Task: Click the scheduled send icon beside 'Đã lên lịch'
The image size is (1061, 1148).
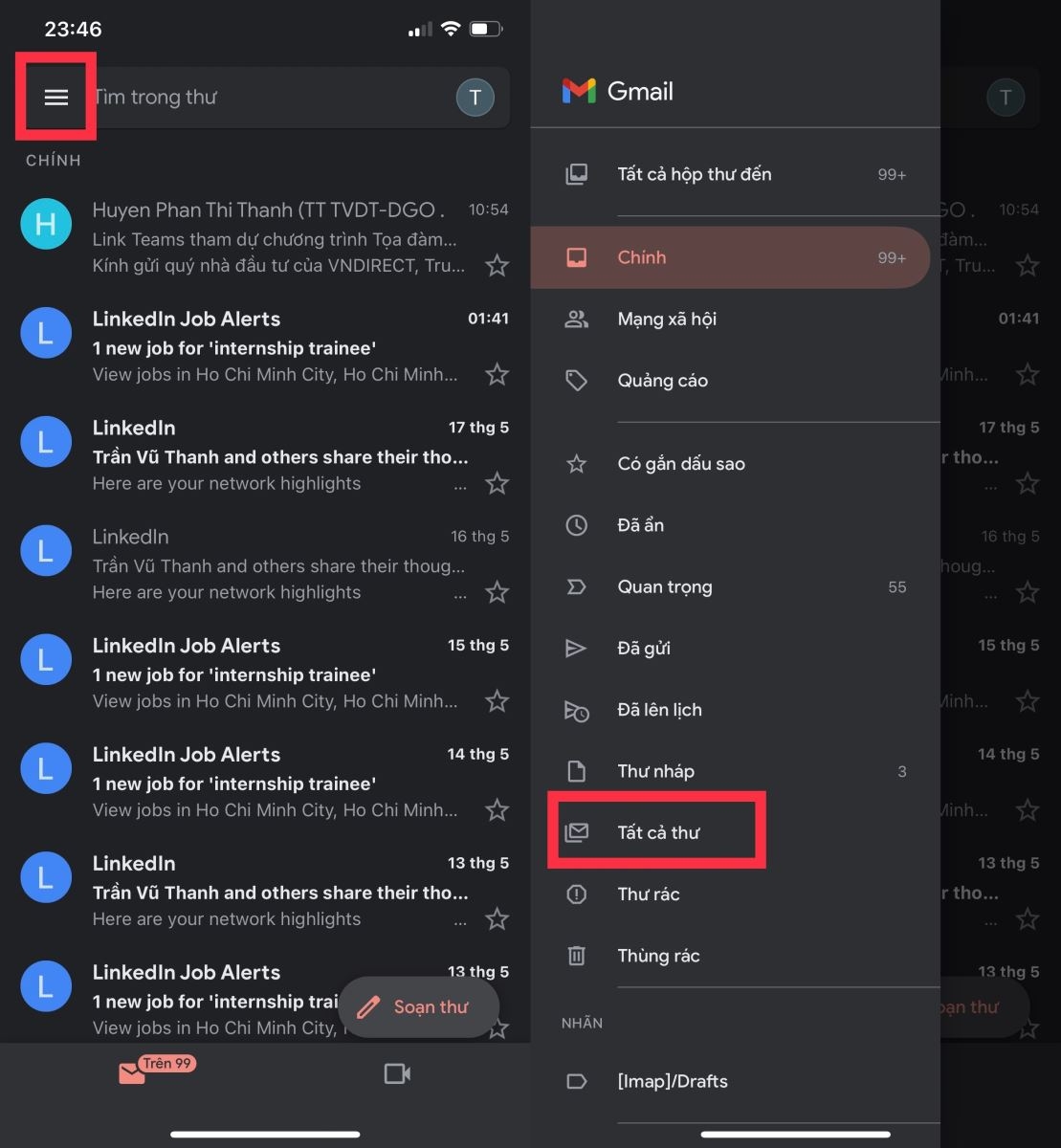Action: coord(576,710)
